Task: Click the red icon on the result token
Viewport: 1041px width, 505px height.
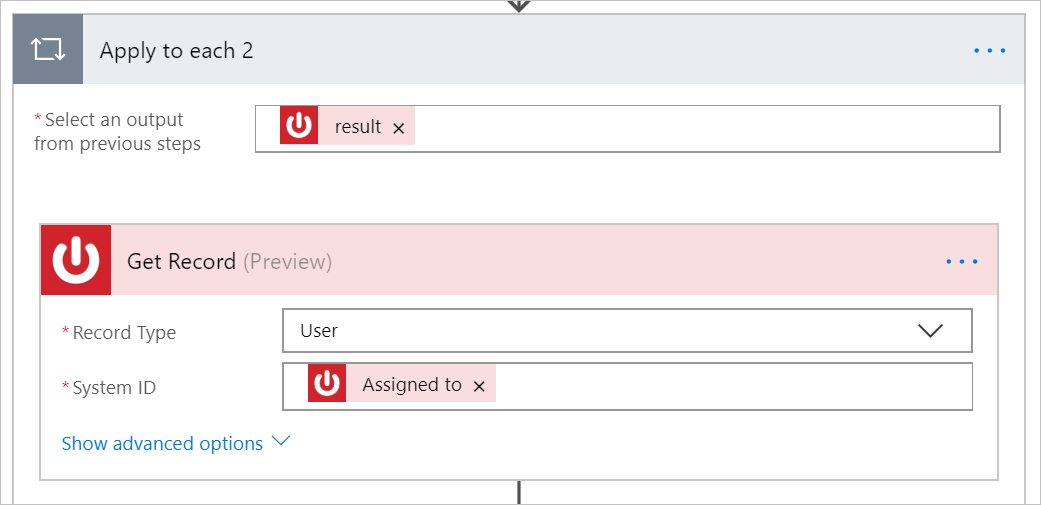Action: (299, 127)
